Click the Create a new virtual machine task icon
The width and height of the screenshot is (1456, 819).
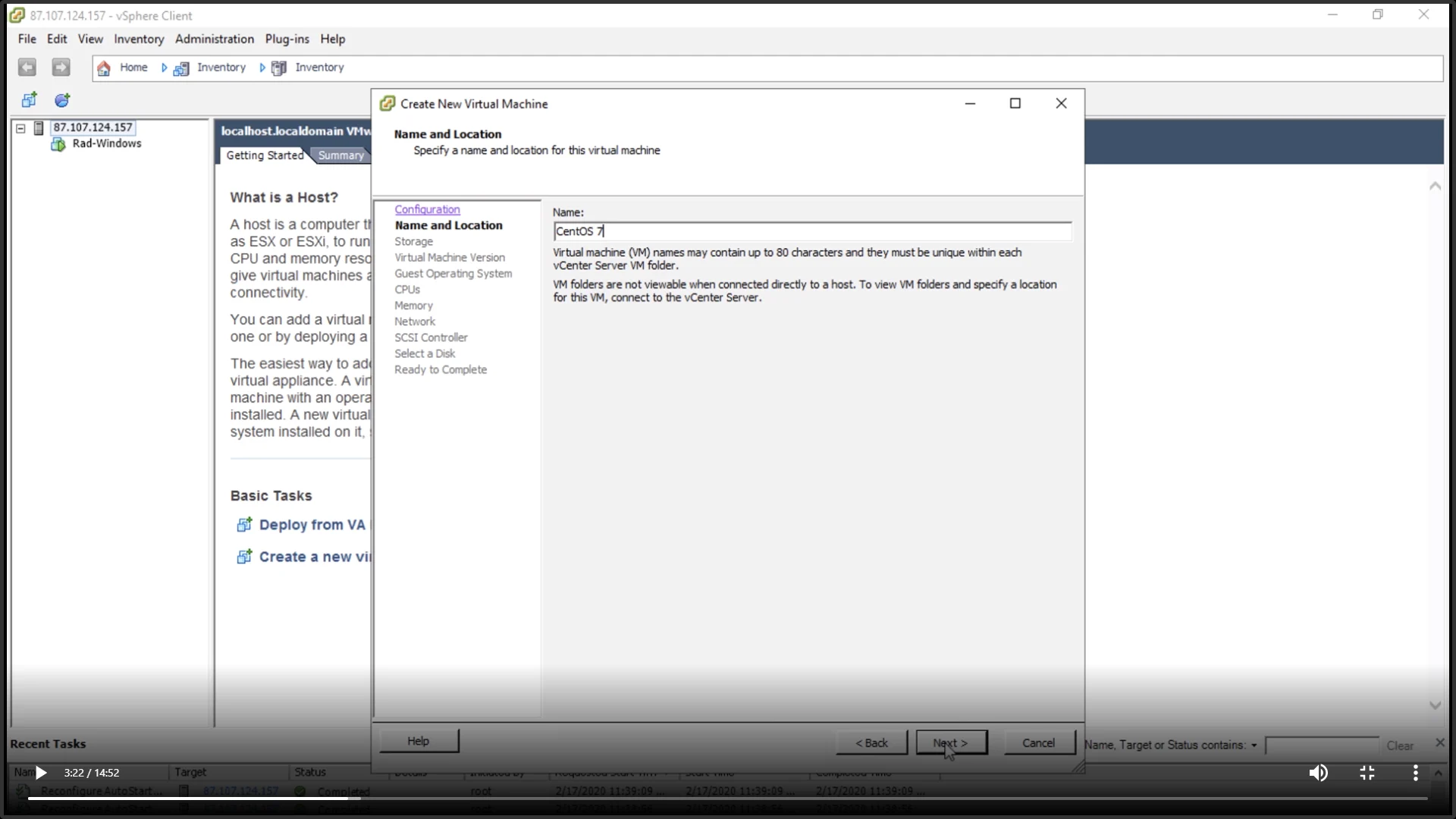[244, 557]
